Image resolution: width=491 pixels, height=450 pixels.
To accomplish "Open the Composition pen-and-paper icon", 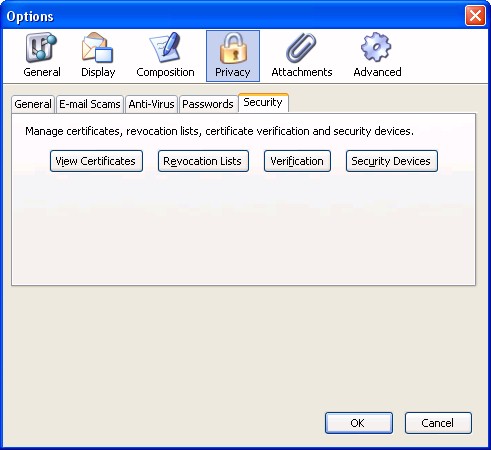I will (x=165, y=48).
